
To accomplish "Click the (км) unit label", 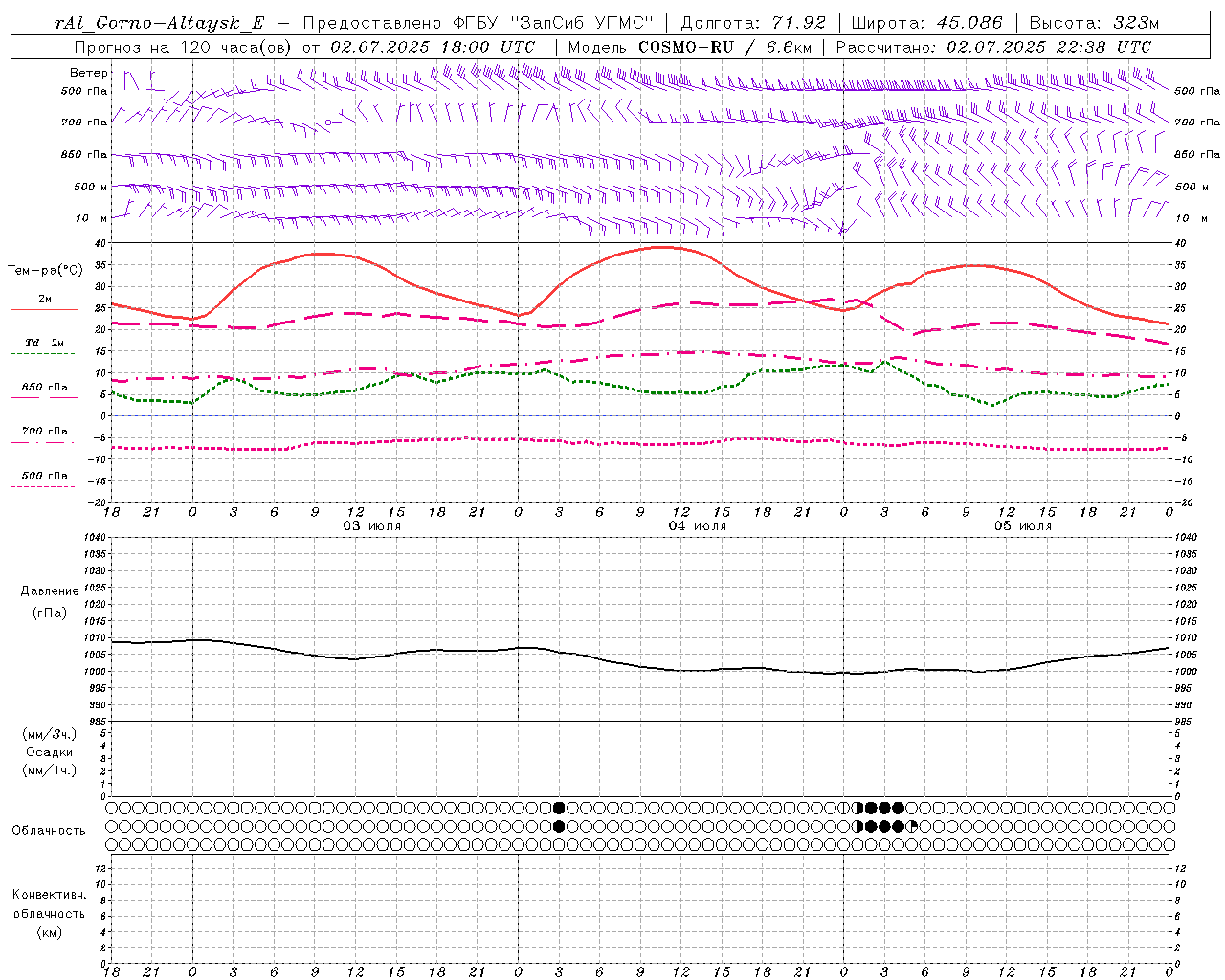I will [50, 932].
